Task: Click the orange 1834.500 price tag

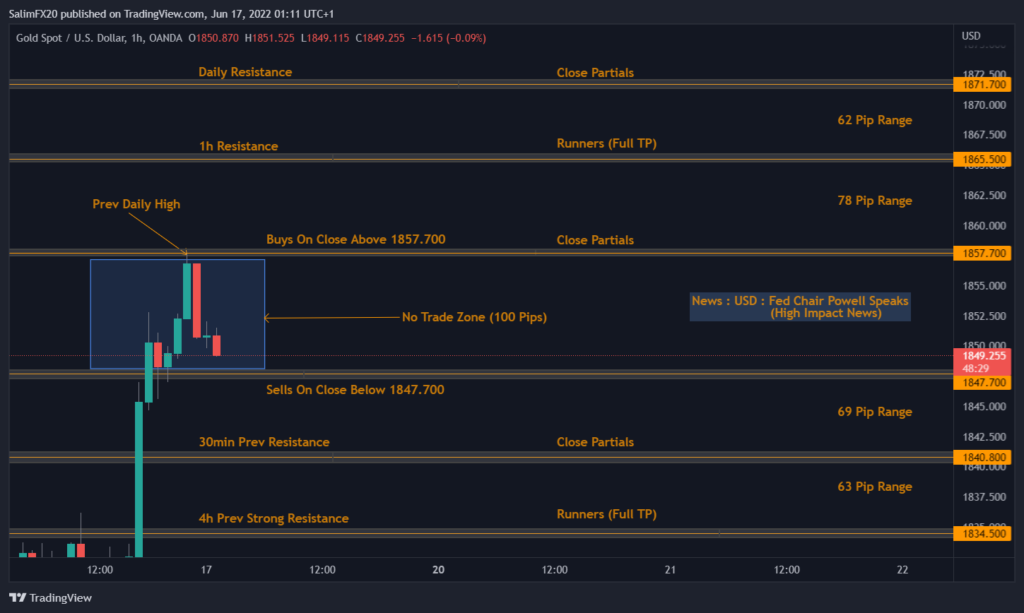Action: [x=982, y=533]
